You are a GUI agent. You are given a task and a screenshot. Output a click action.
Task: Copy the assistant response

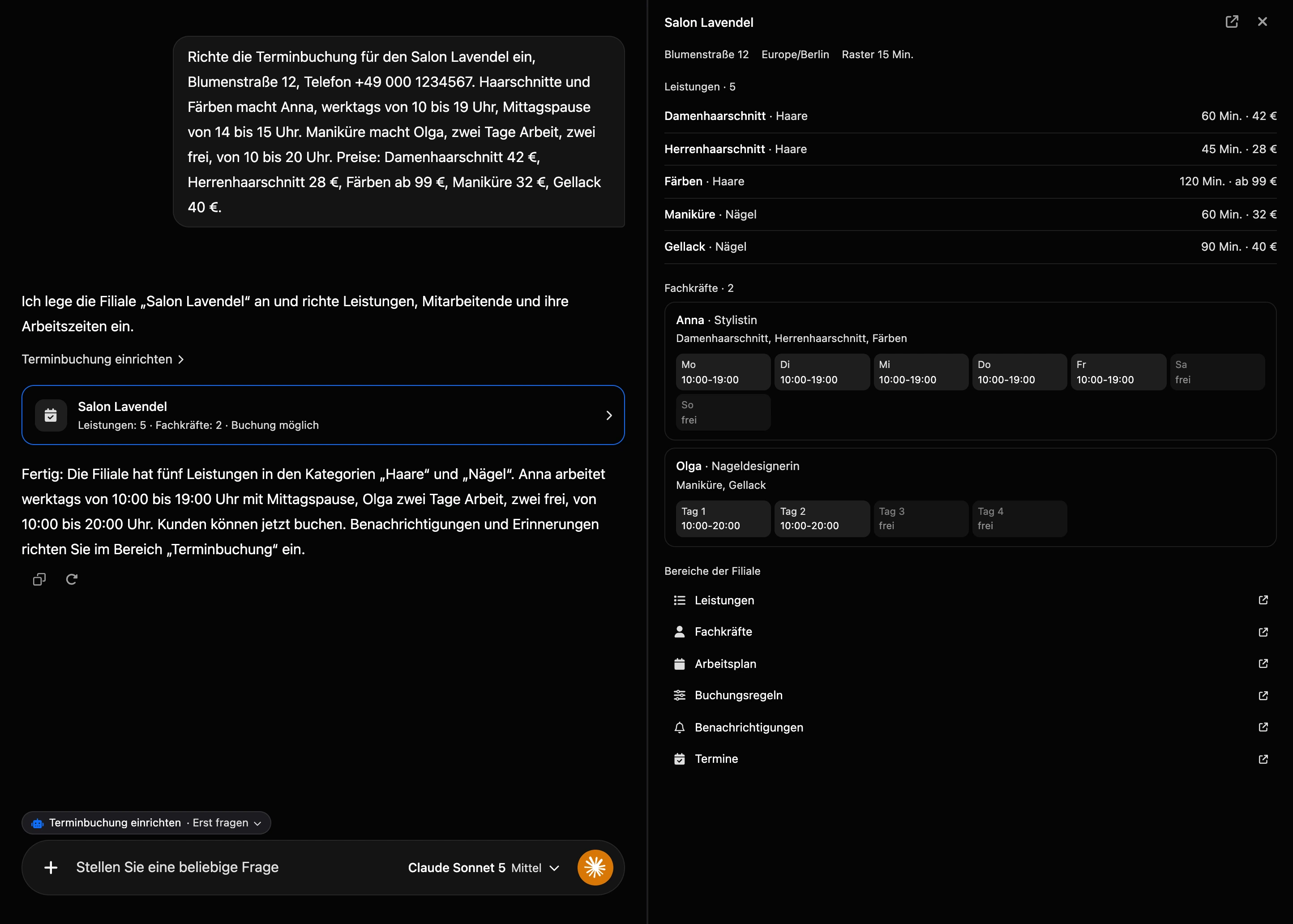[x=39, y=579]
